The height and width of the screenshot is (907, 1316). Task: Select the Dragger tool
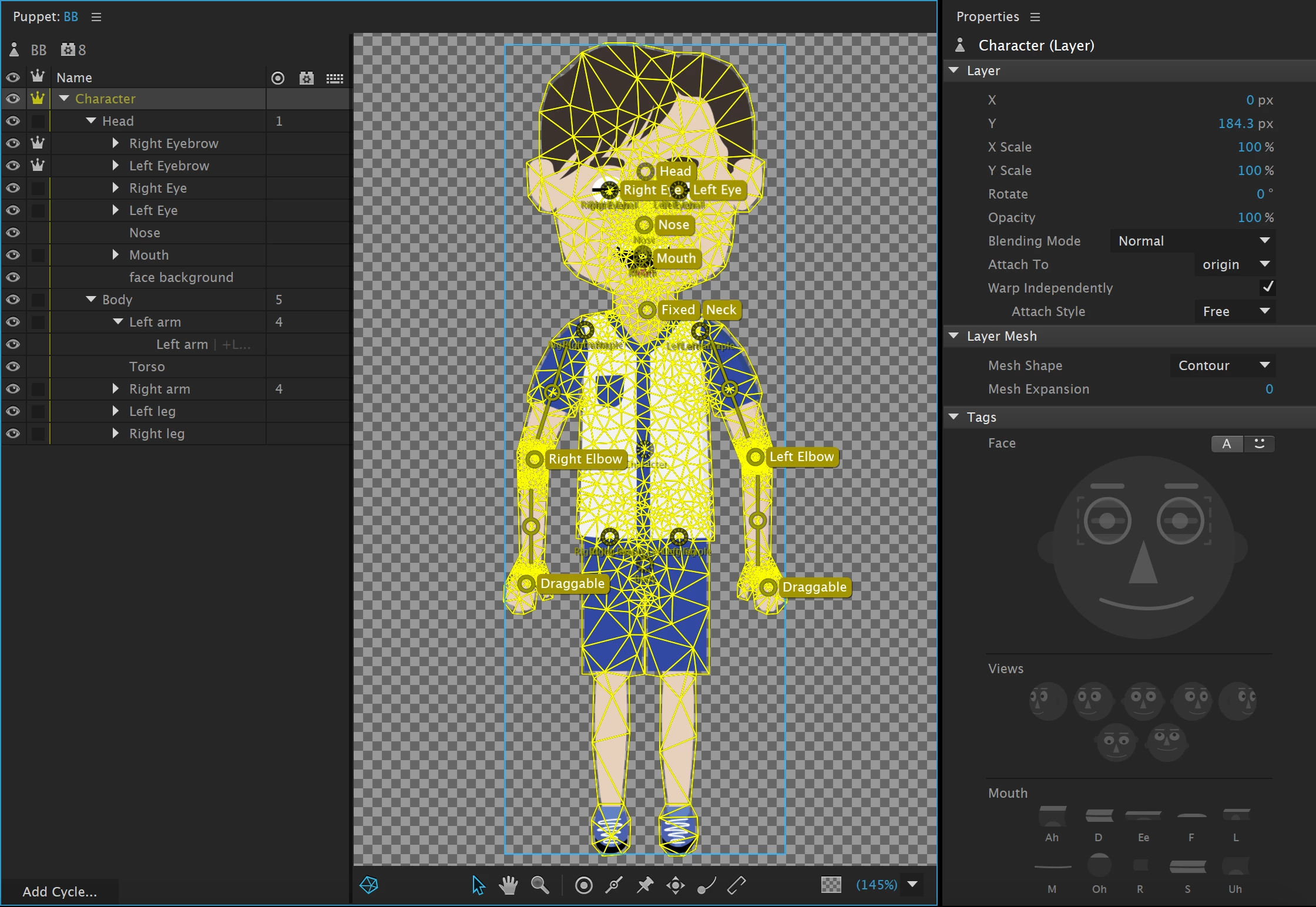[x=676, y=885]
